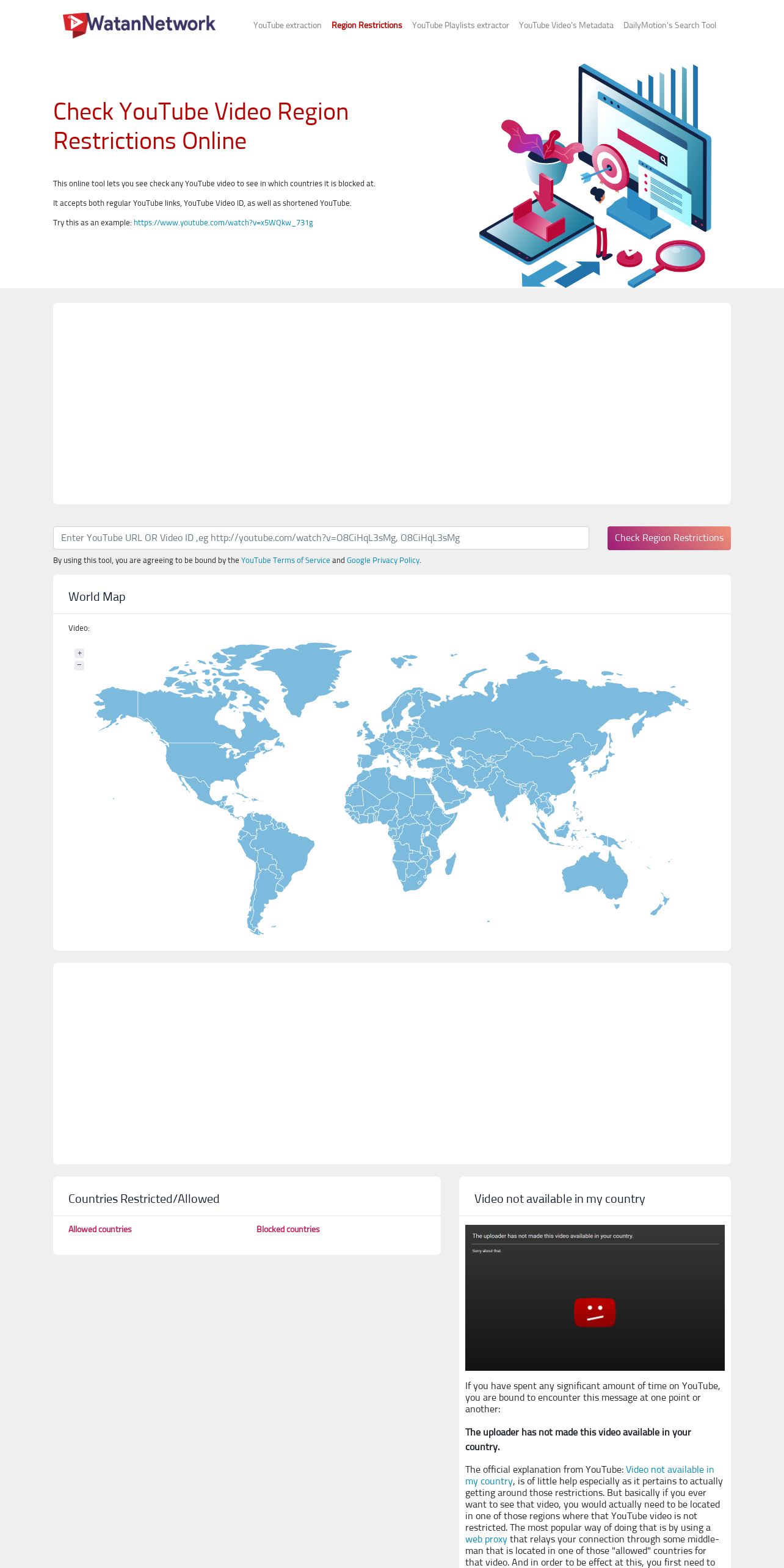Viewport: 784px width, 1568px height.
Task: Open YouTube Terms of Service link
Action: click(x=285, y=561)
